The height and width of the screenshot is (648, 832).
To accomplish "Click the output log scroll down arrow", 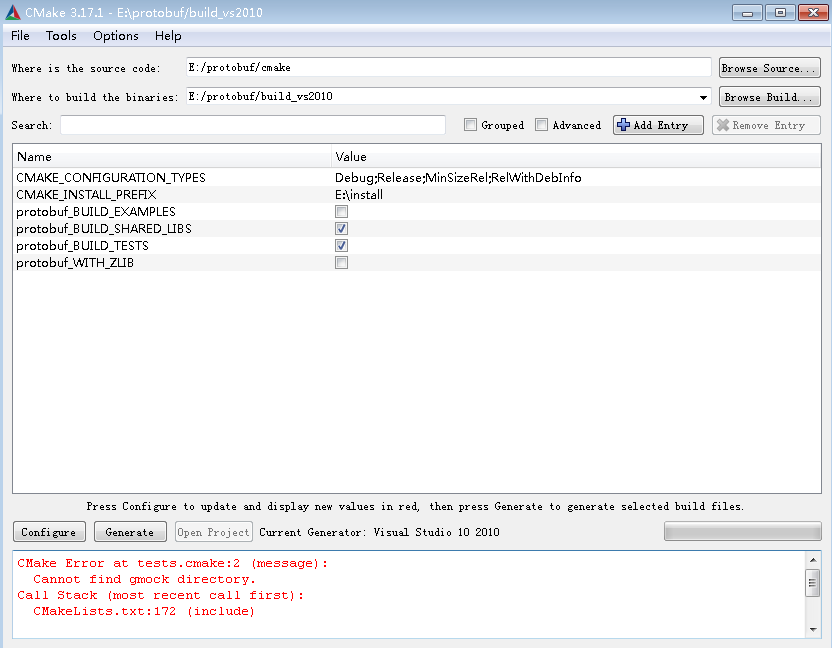I will coord(812,629).
